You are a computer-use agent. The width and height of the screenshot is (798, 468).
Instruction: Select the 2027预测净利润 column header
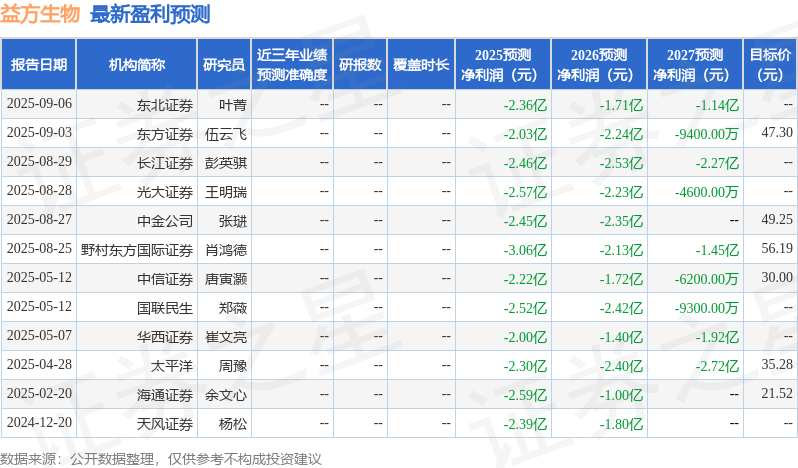pos(695,65)
